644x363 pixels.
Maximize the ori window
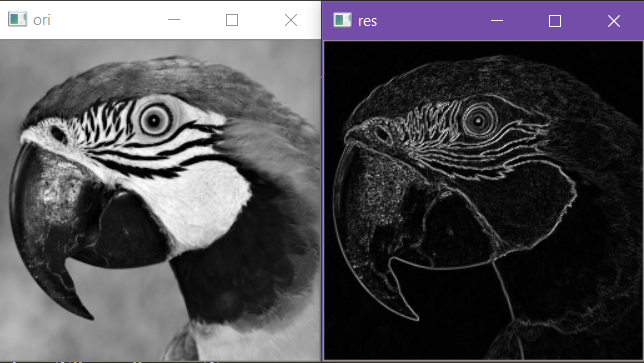coord(232,20)
